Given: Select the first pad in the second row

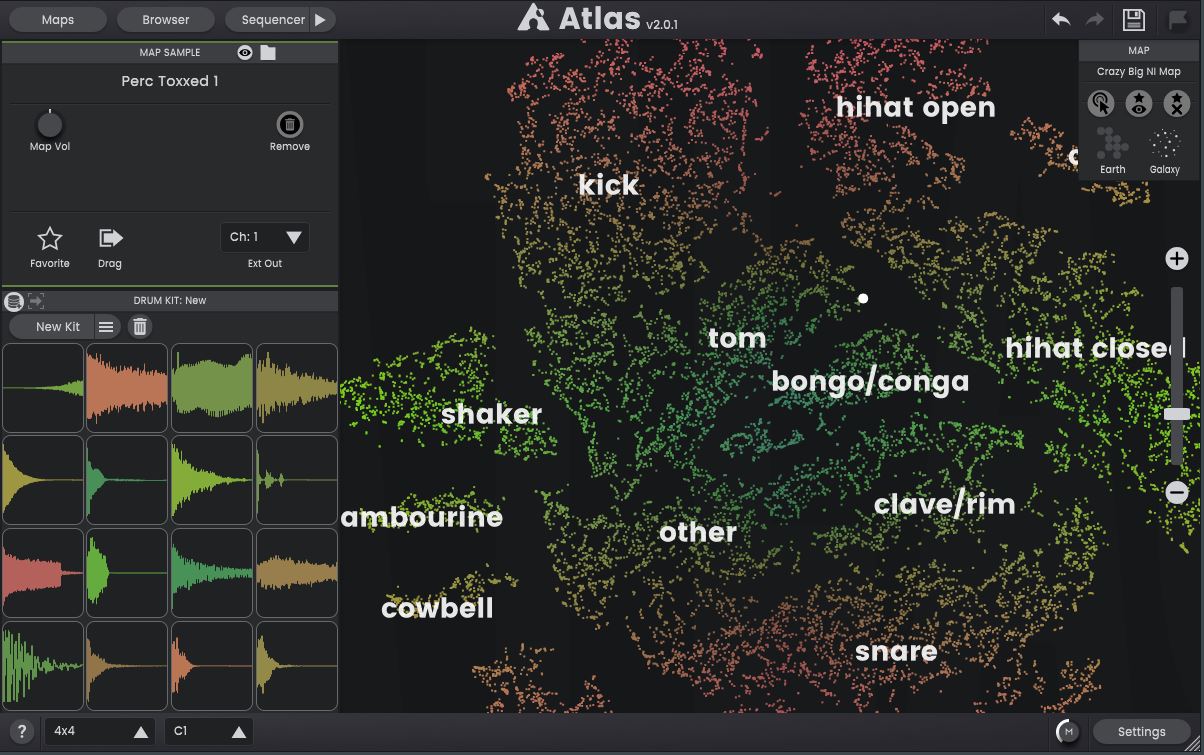Looking at the screenshot, I should [43, 480].
